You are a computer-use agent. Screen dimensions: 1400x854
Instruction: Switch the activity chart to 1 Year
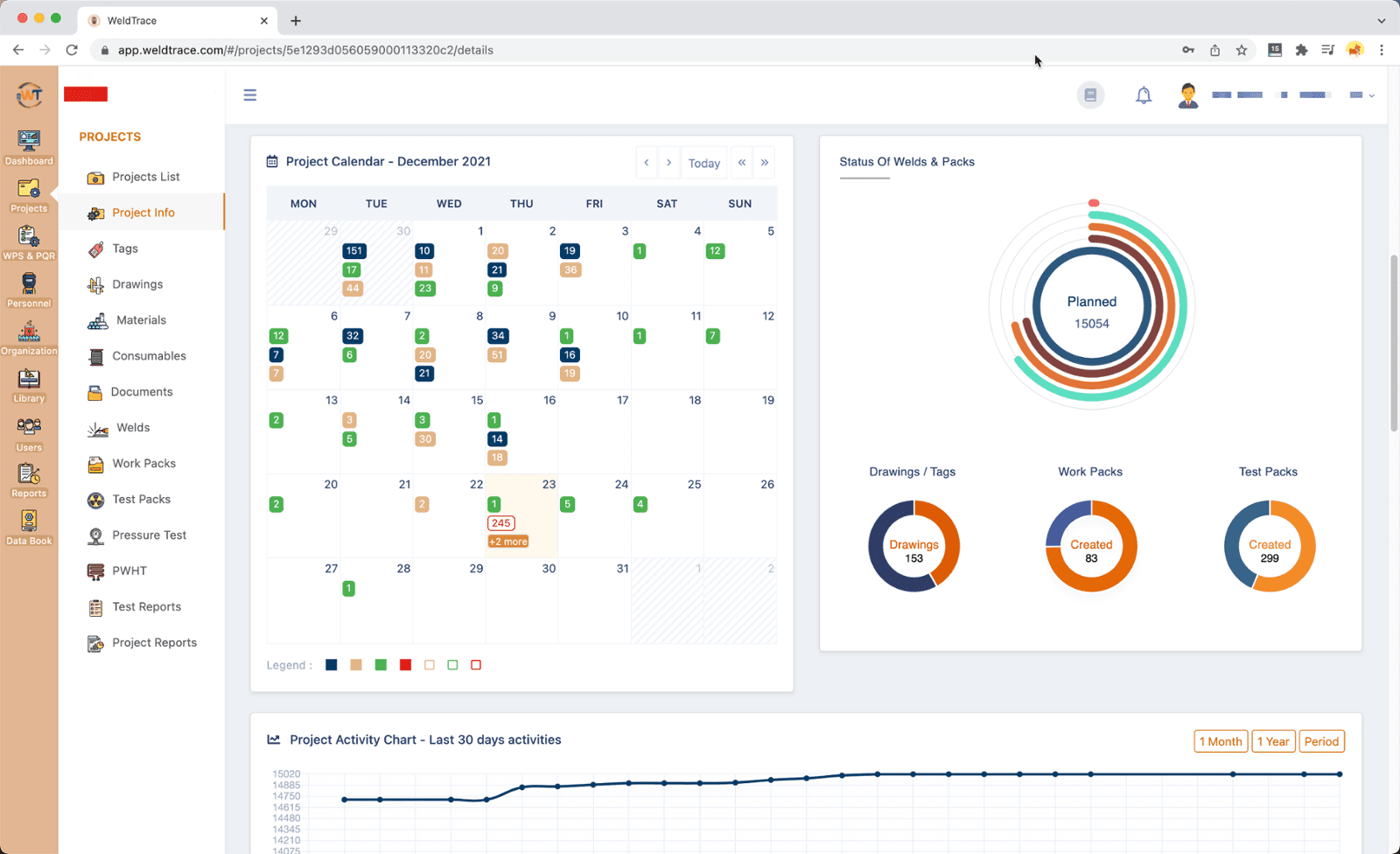click(x=1273, y=740)
